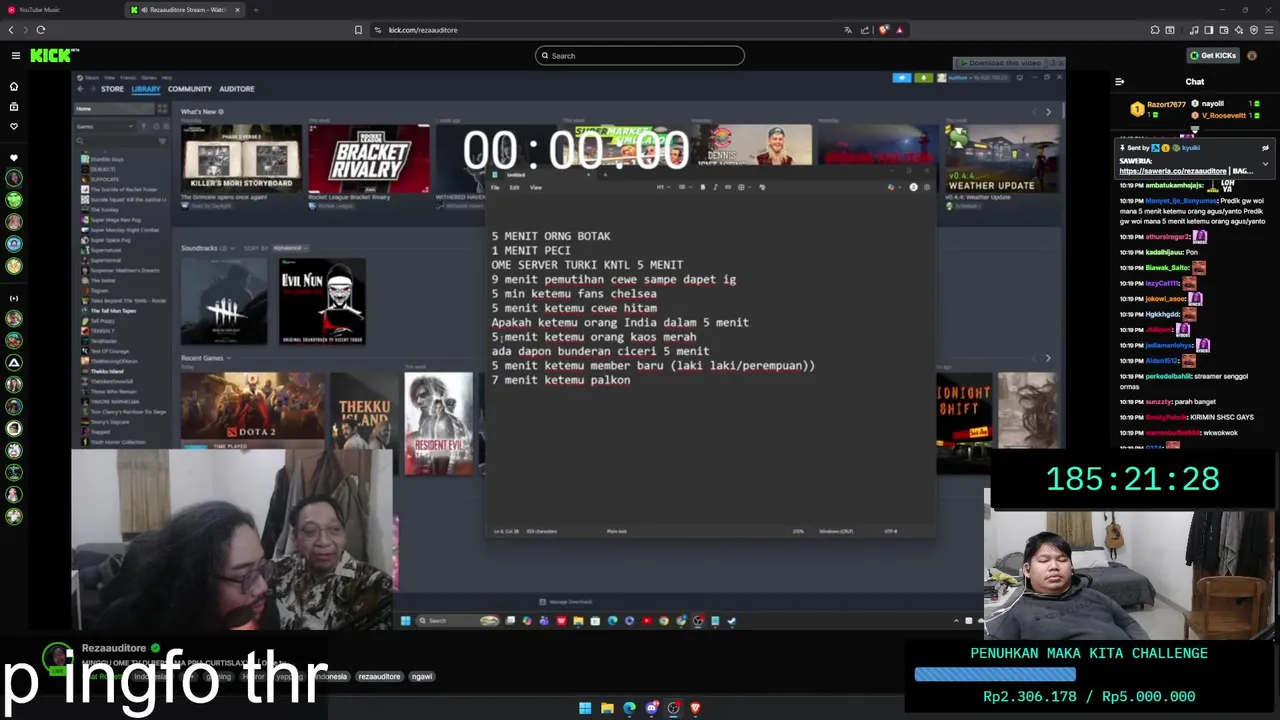This screenshot has width=1280, height=720.
Task: Click Evil Nun soundtrack cover
Action: [322, 301]
